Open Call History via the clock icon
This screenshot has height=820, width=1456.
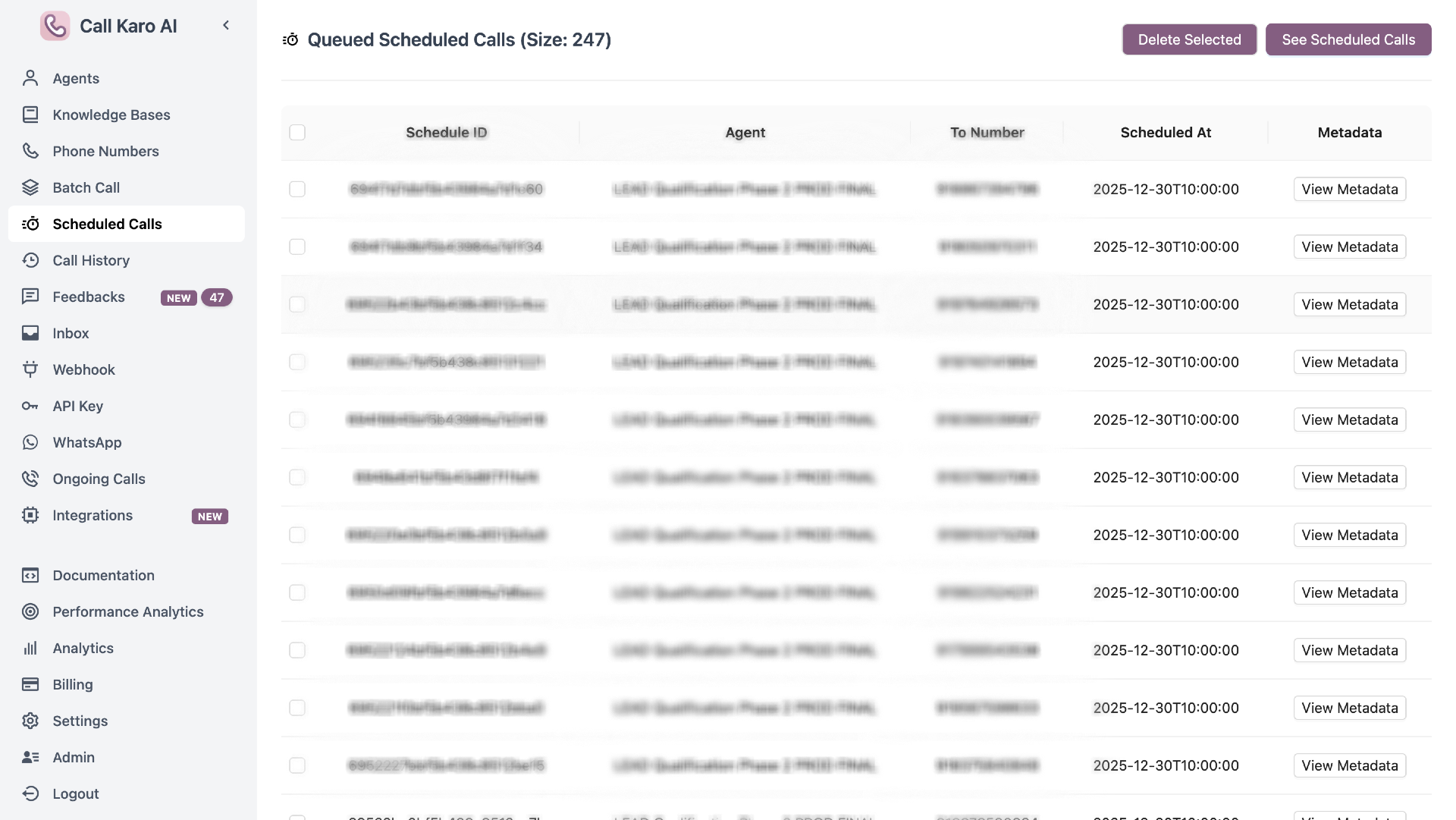(x=30, y=260)
